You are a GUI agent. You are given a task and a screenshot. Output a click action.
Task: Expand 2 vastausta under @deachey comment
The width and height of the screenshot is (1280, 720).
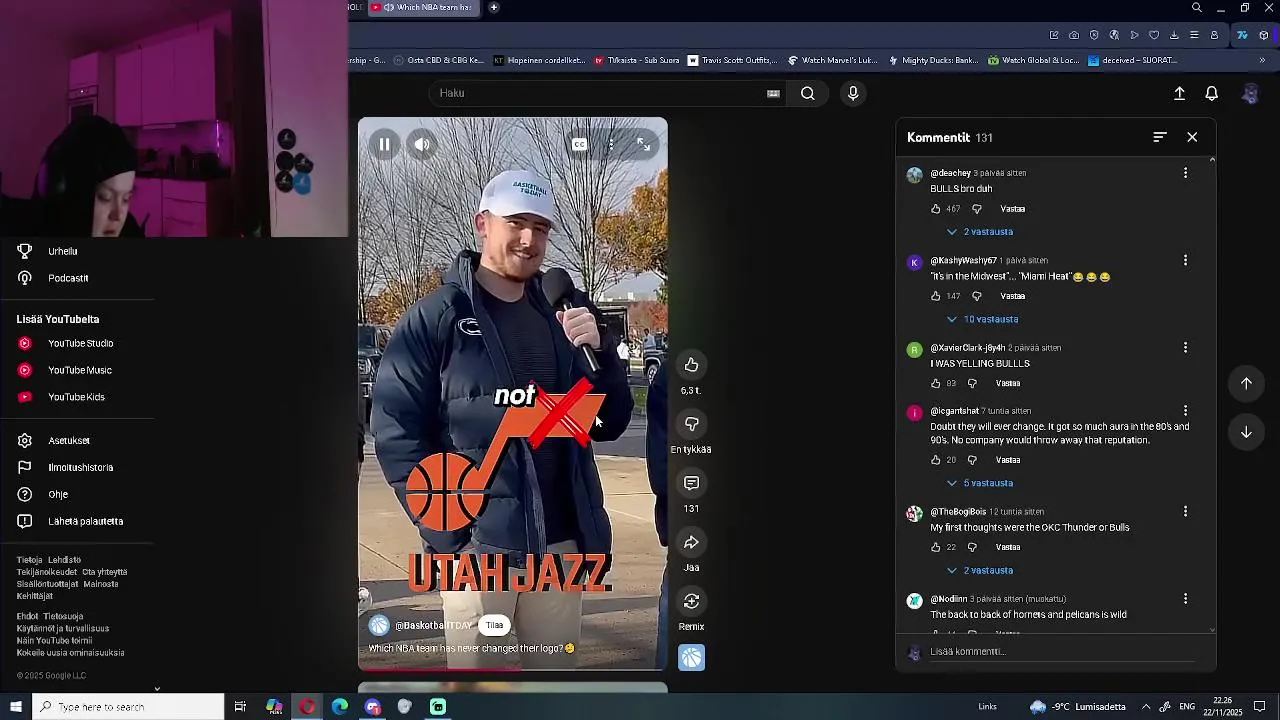pyautogui.click(x=980, y=232)
